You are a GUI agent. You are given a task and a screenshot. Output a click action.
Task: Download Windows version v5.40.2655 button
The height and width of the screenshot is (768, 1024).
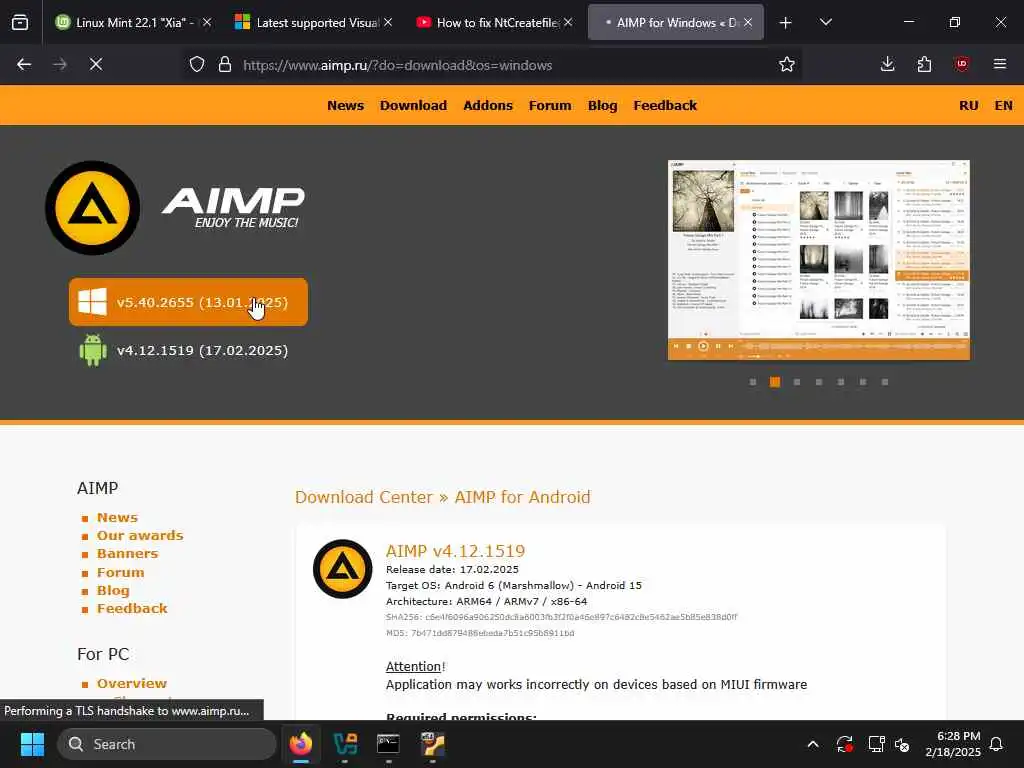tap(188, 302)
